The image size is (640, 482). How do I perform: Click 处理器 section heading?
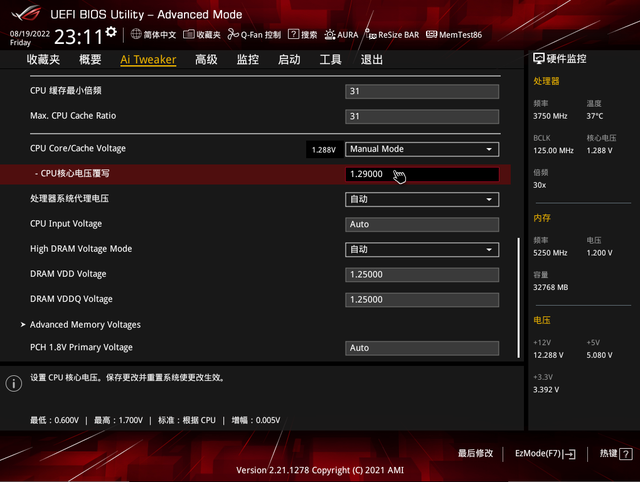546,81
